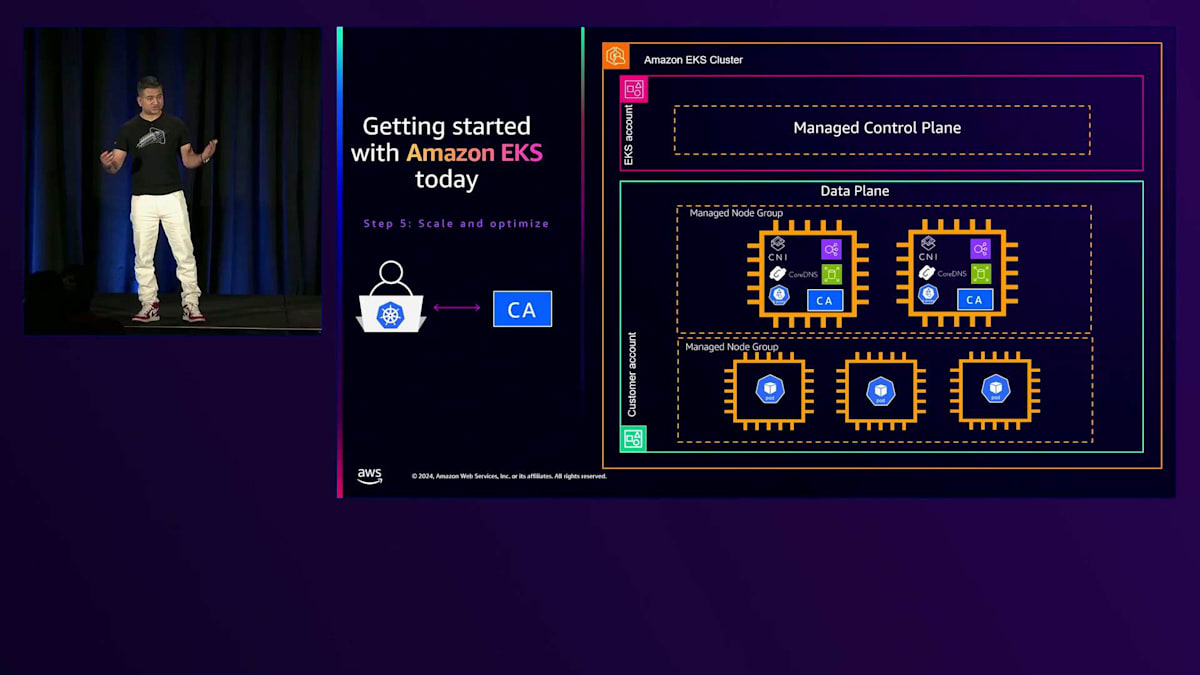The image size is (1200, 675).
Task: Click the 'Data Plane' heading
Action: [855, 191]
